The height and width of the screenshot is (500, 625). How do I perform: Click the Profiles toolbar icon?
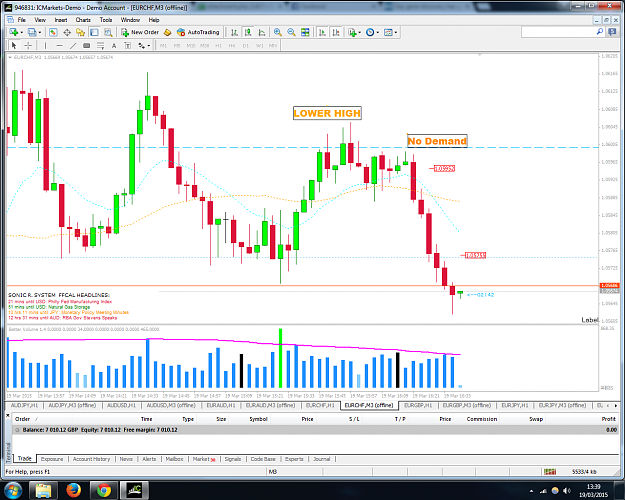tap(32, 32)
